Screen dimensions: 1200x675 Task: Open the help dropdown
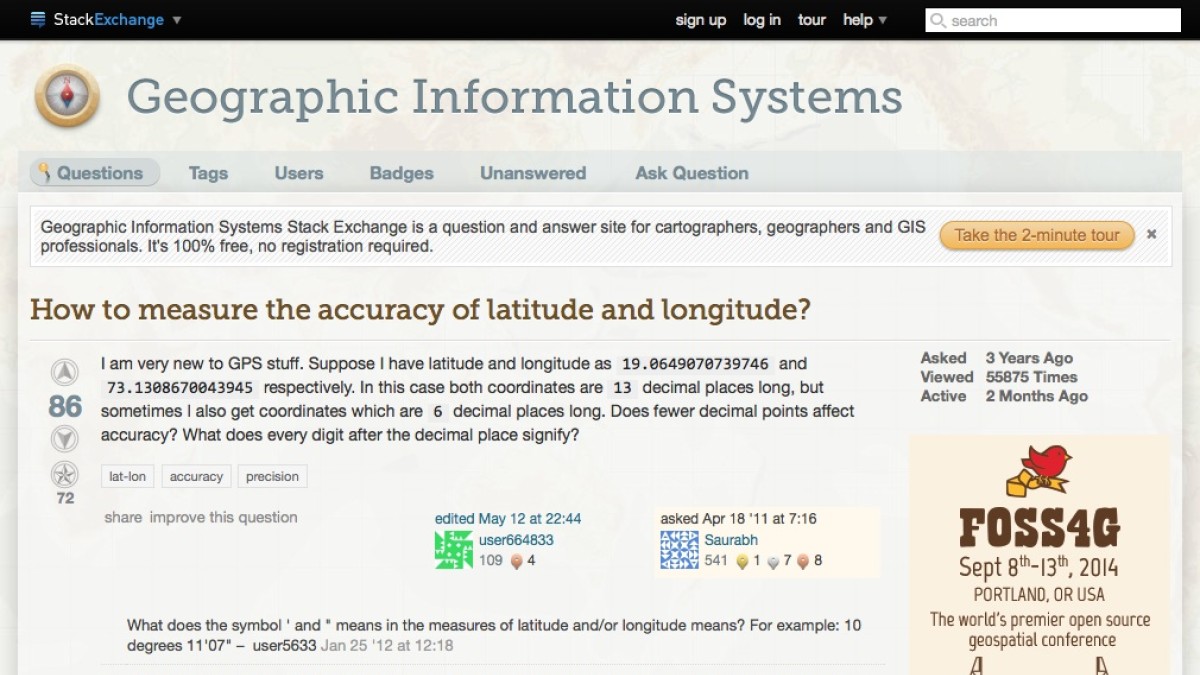coord(862,20)
